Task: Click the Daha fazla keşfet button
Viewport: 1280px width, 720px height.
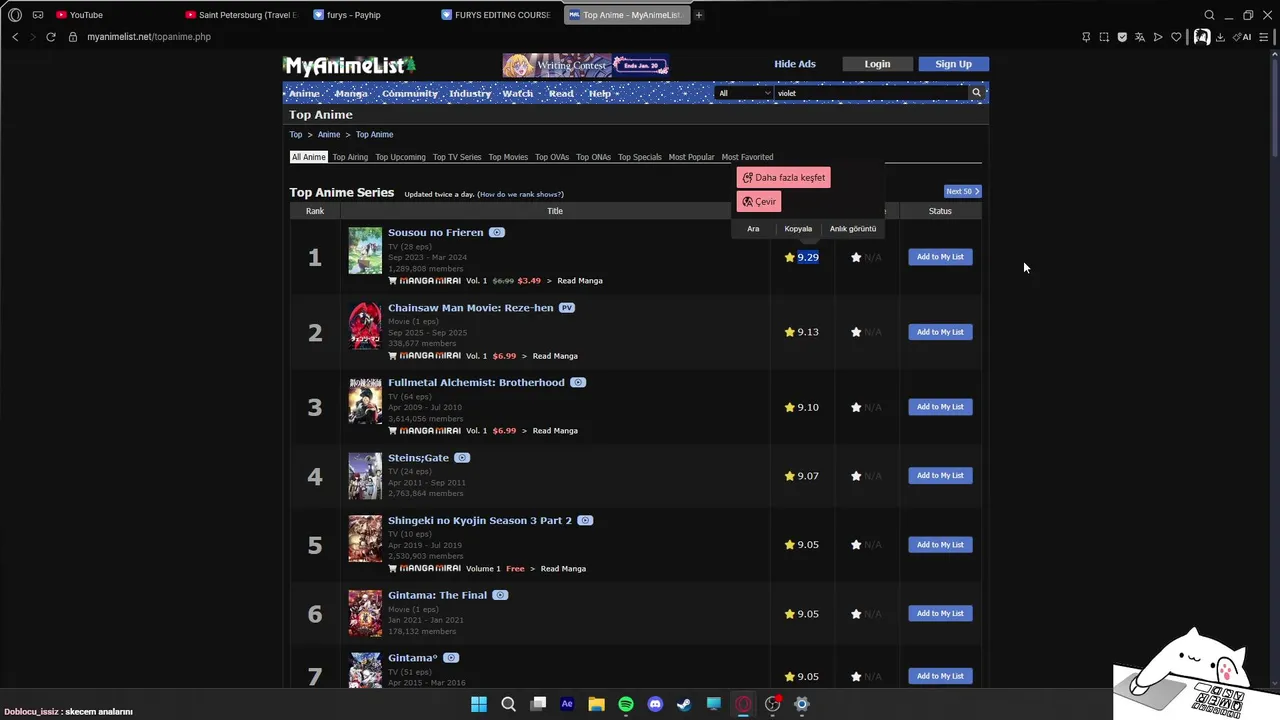Action: point(783,177)
